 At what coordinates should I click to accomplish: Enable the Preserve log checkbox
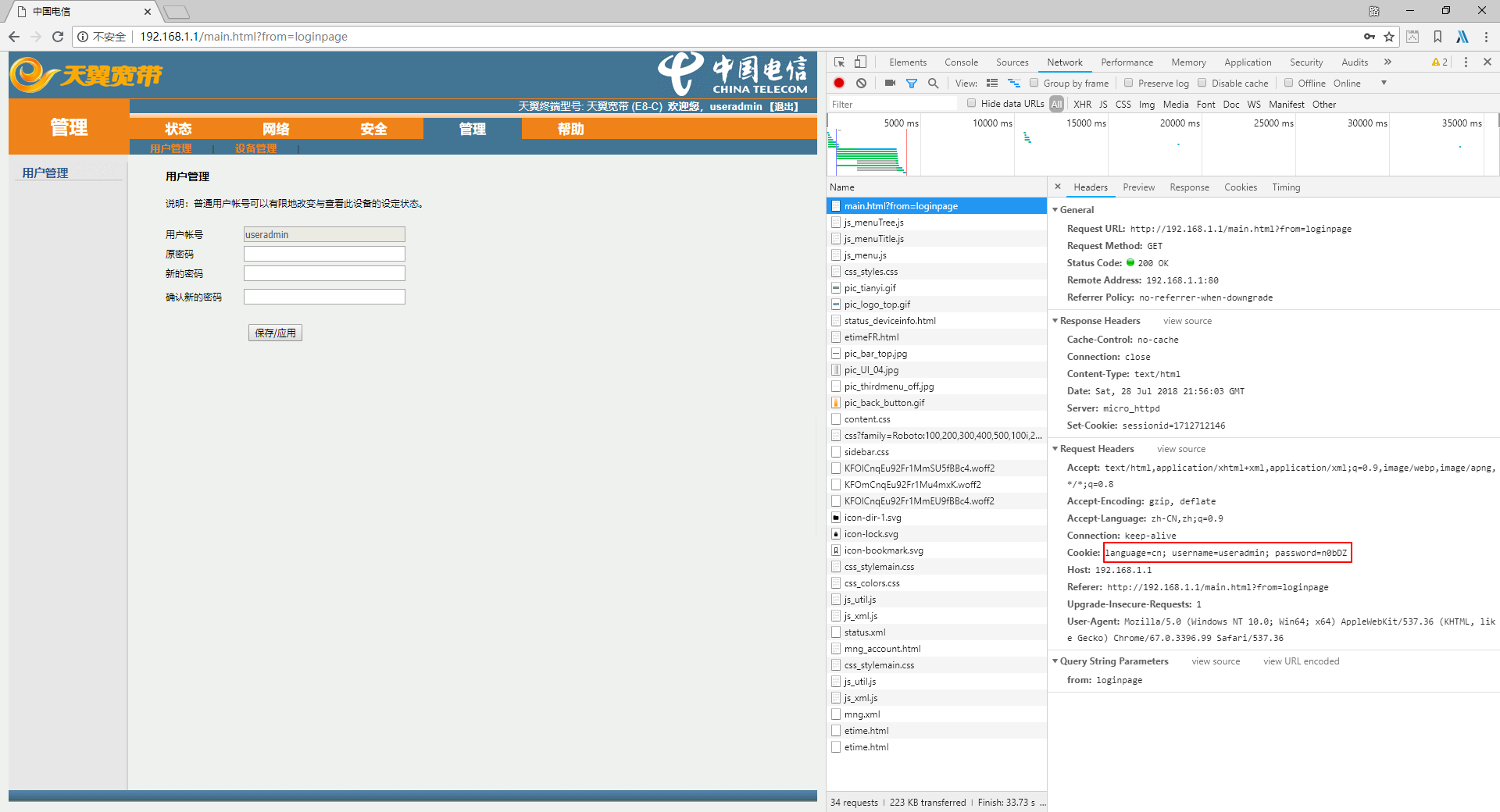(1128, 83)
